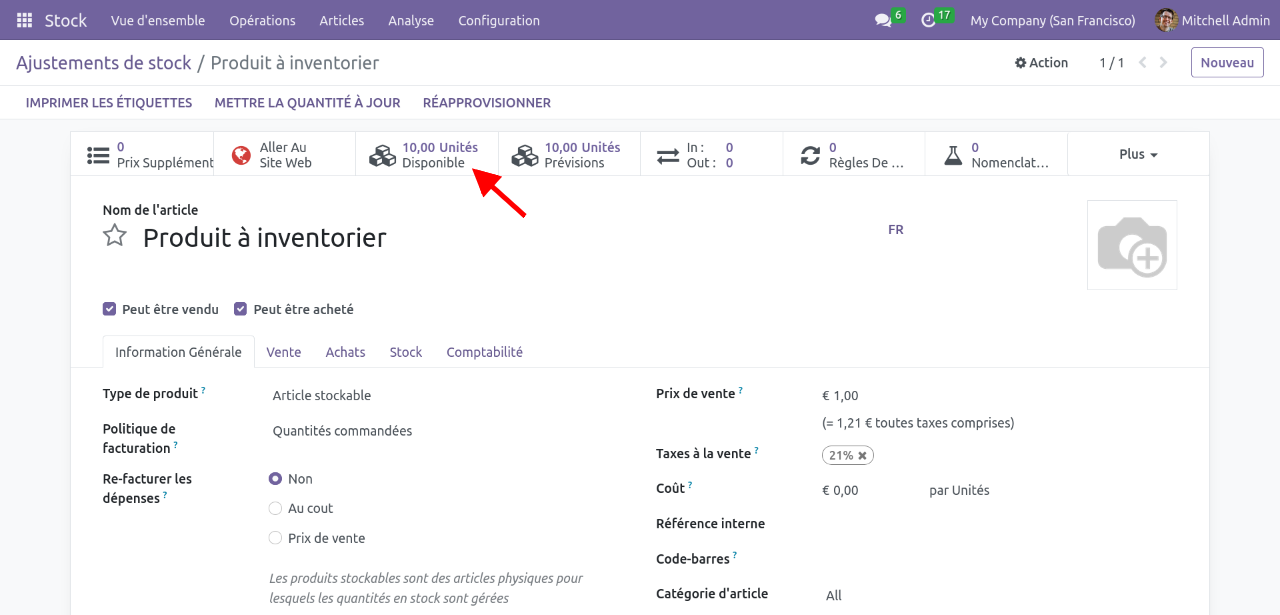
Task: Click Mettre la quantité à jour
Action: (307, 102)
